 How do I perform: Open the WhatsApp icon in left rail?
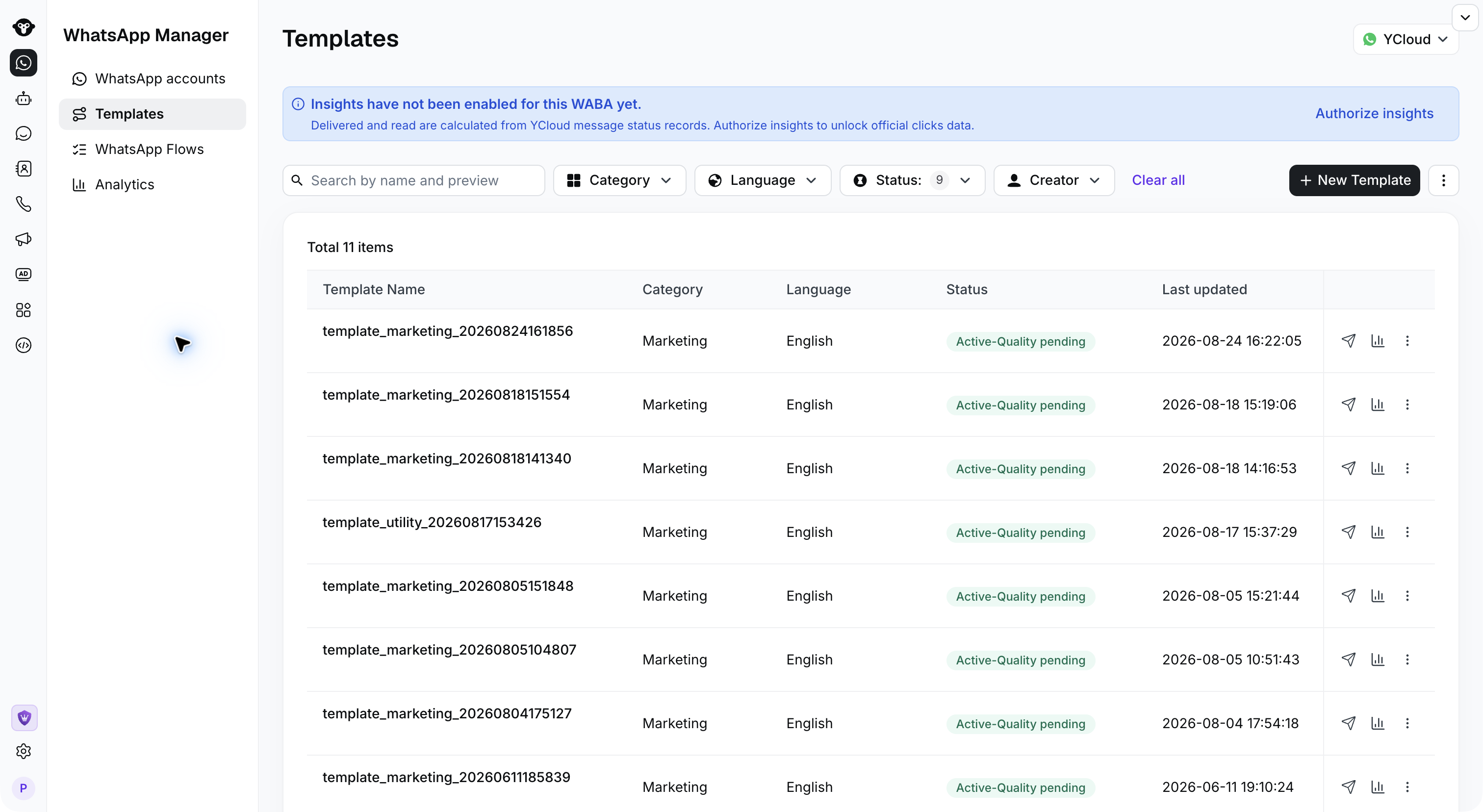click(24, 63)
